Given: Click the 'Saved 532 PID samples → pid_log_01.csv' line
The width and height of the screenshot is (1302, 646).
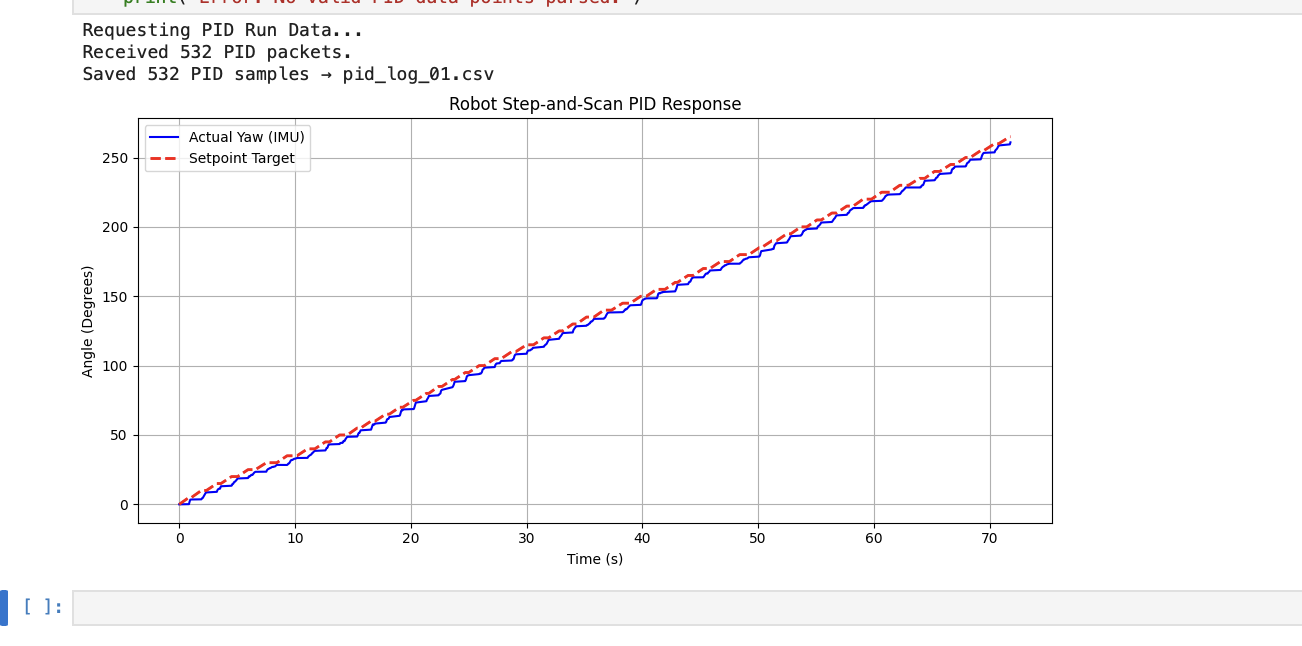Looking at the screenshot, I should tap(288, 74).
